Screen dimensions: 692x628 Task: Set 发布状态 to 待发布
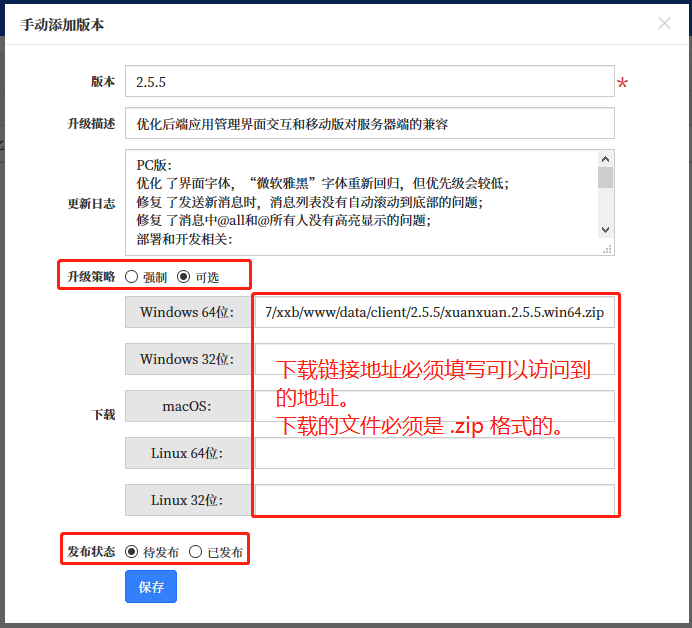point(132,551)
